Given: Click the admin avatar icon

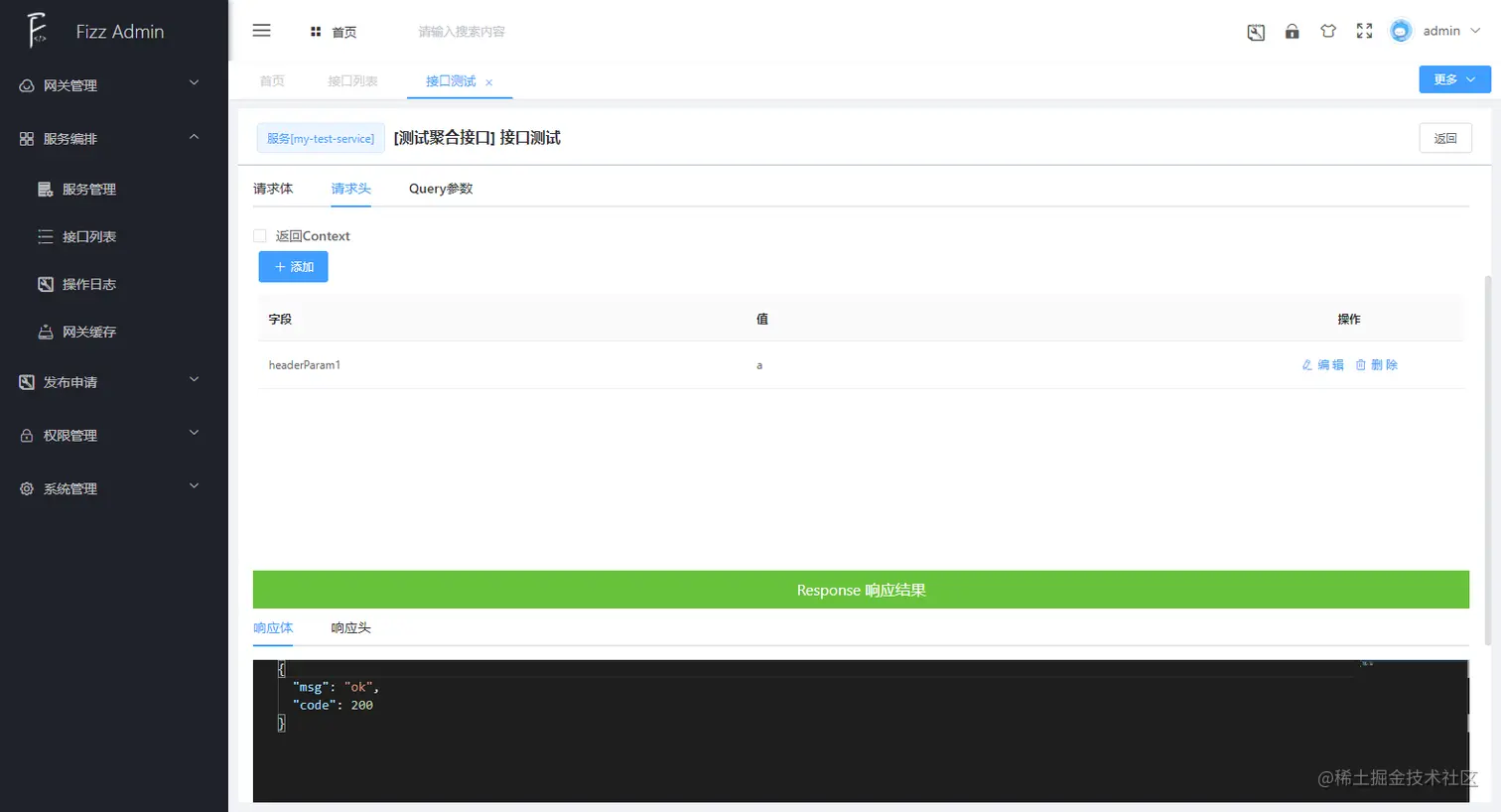Looking at the screenshot, I should pos(1401,31).
